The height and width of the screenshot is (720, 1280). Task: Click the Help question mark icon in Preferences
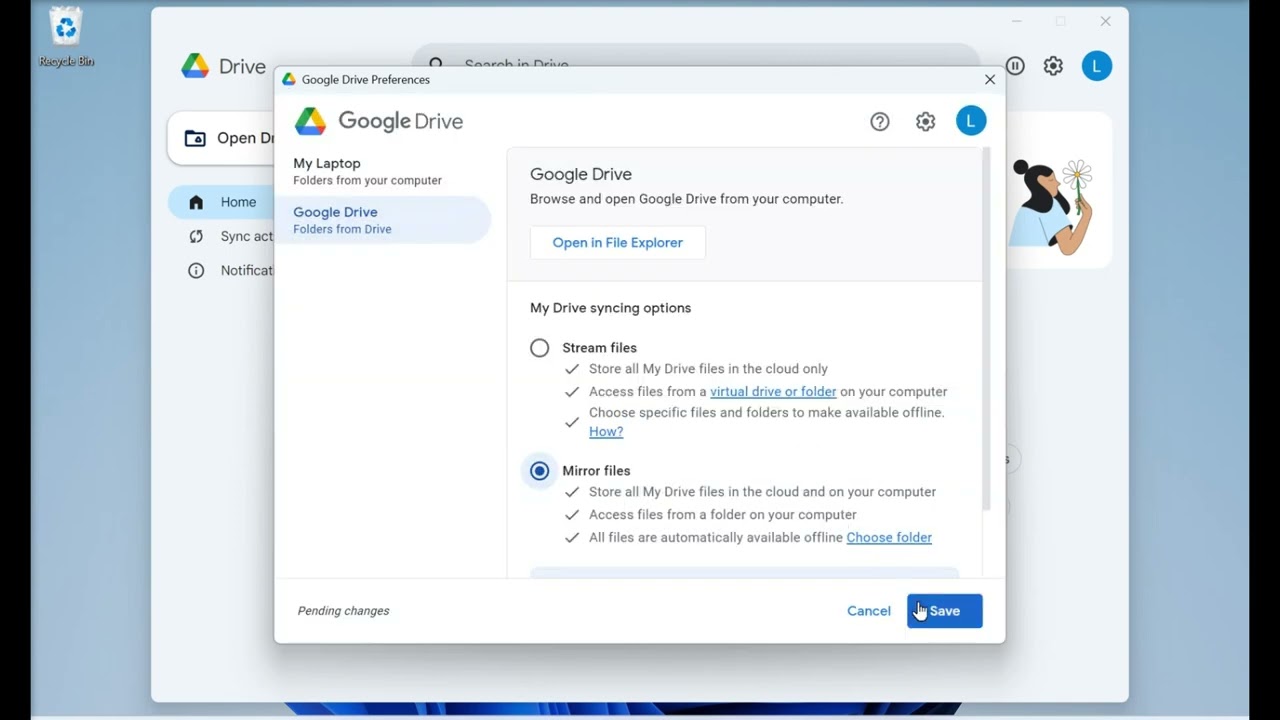tap(880, 122)
